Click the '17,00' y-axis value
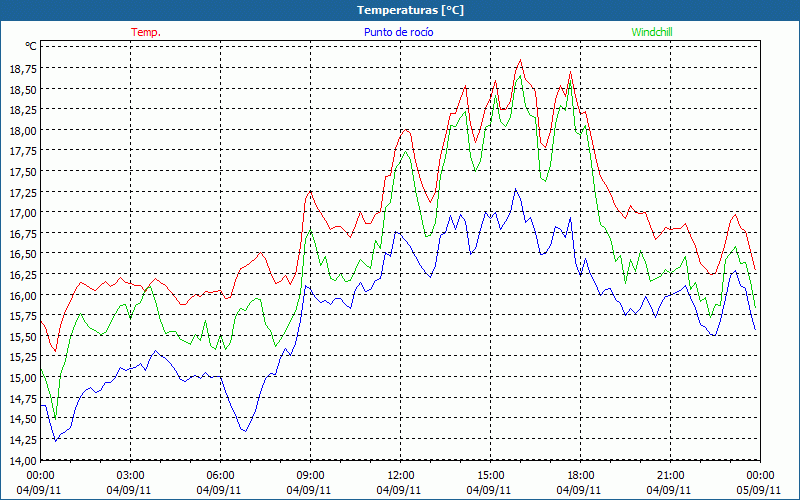The image size is (800, 500). click(23, 213)
